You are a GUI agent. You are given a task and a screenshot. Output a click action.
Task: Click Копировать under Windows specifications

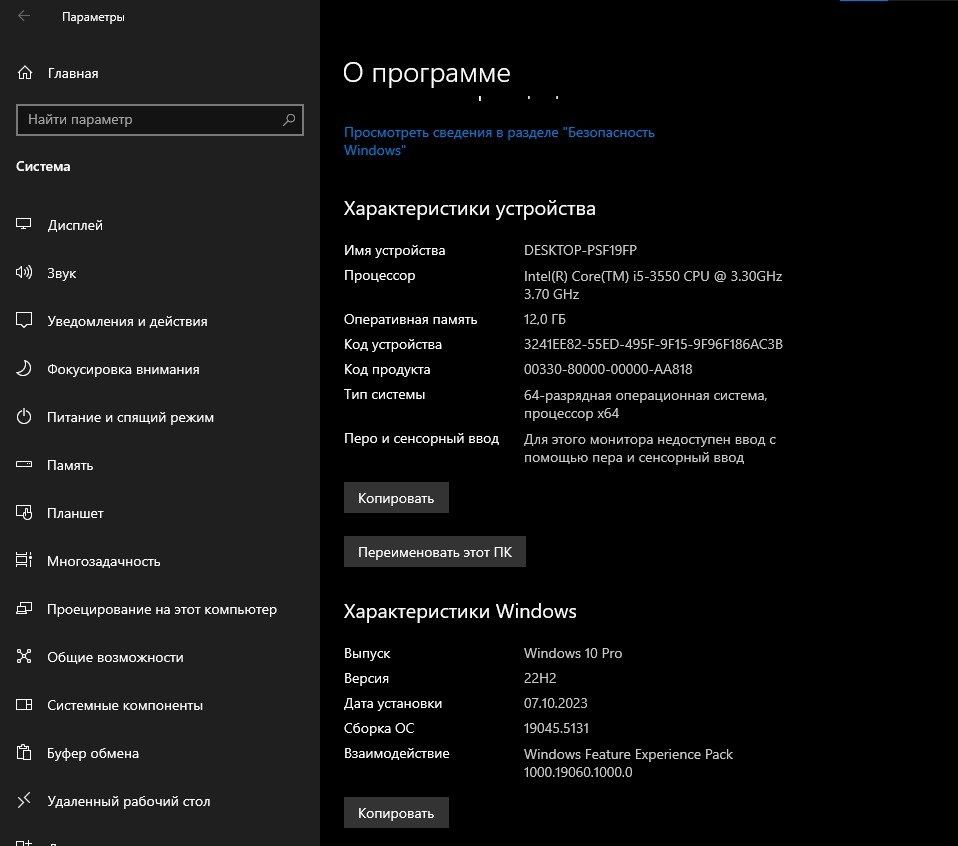click(x=396, y=812)
